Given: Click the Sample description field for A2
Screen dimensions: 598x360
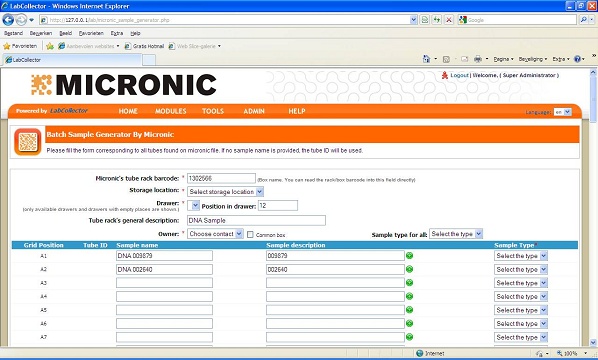Looking at the screenshot, I should tap(335, 269).
